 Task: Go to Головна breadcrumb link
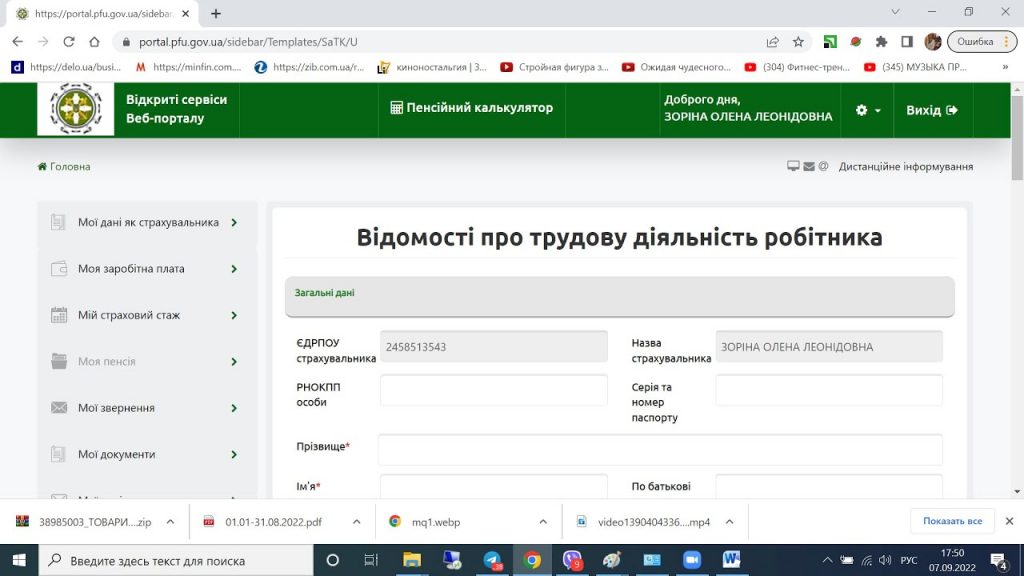[x=64, y=167]
